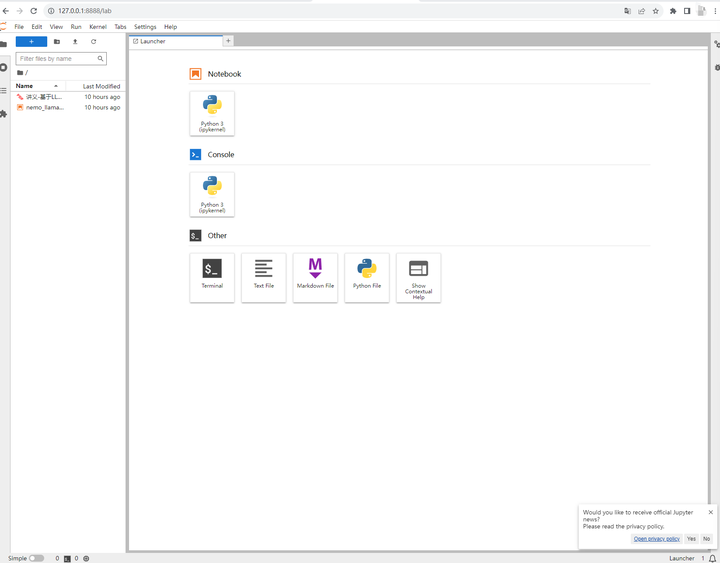
Task: Click the browser address bar URL
Action: 85,11
